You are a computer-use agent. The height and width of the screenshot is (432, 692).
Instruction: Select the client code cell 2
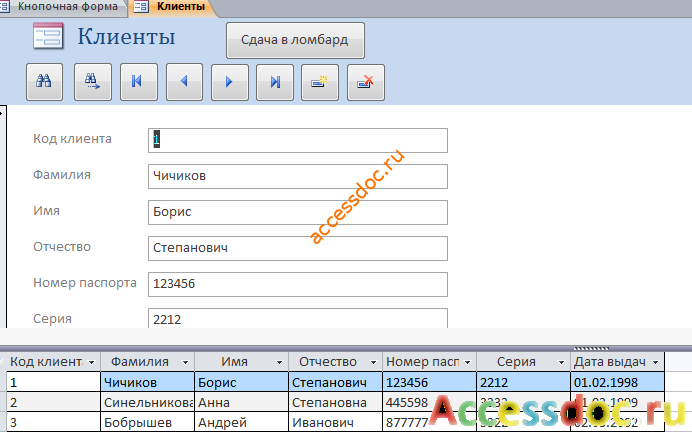(x=53, y=402)
